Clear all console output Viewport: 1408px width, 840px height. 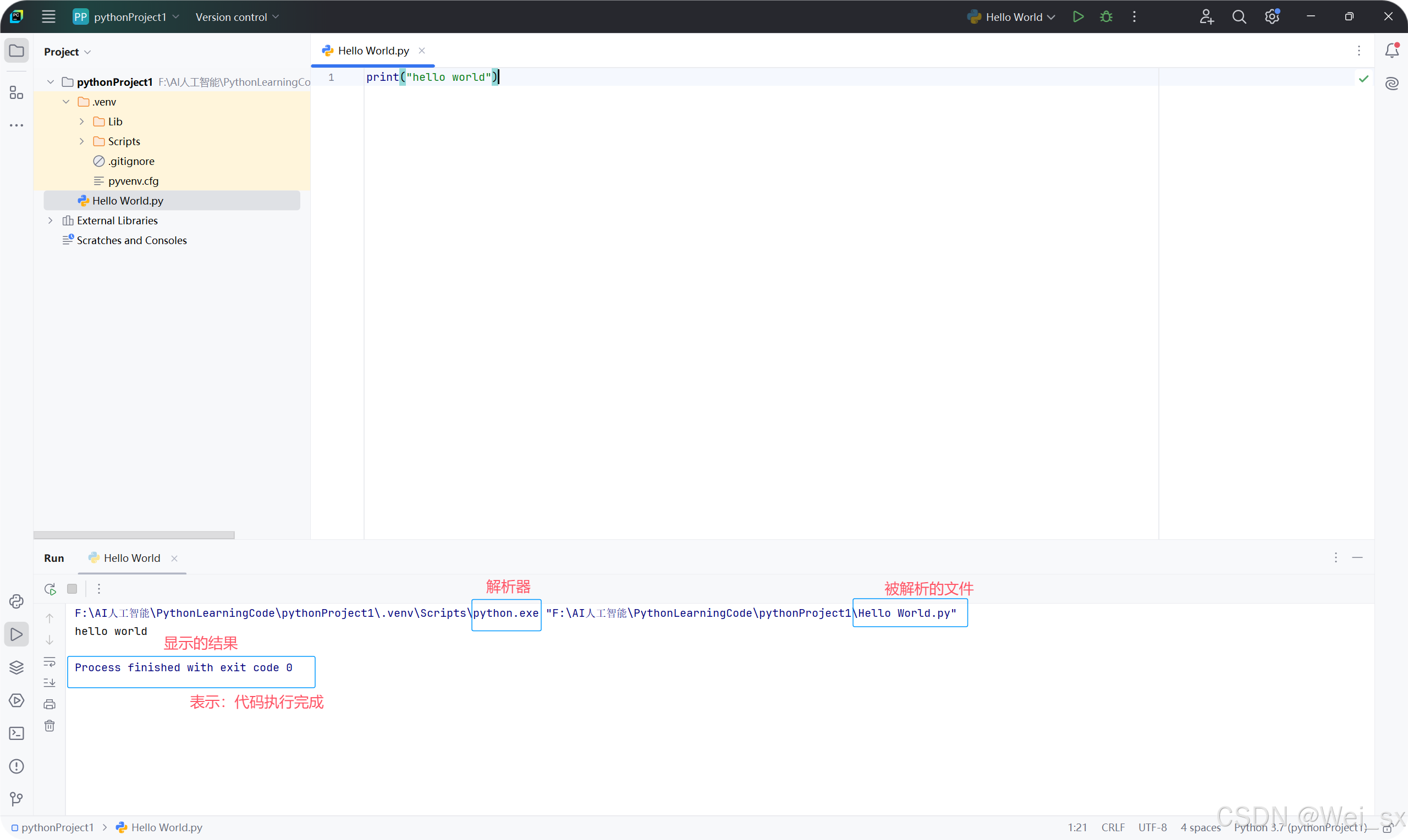50,725
